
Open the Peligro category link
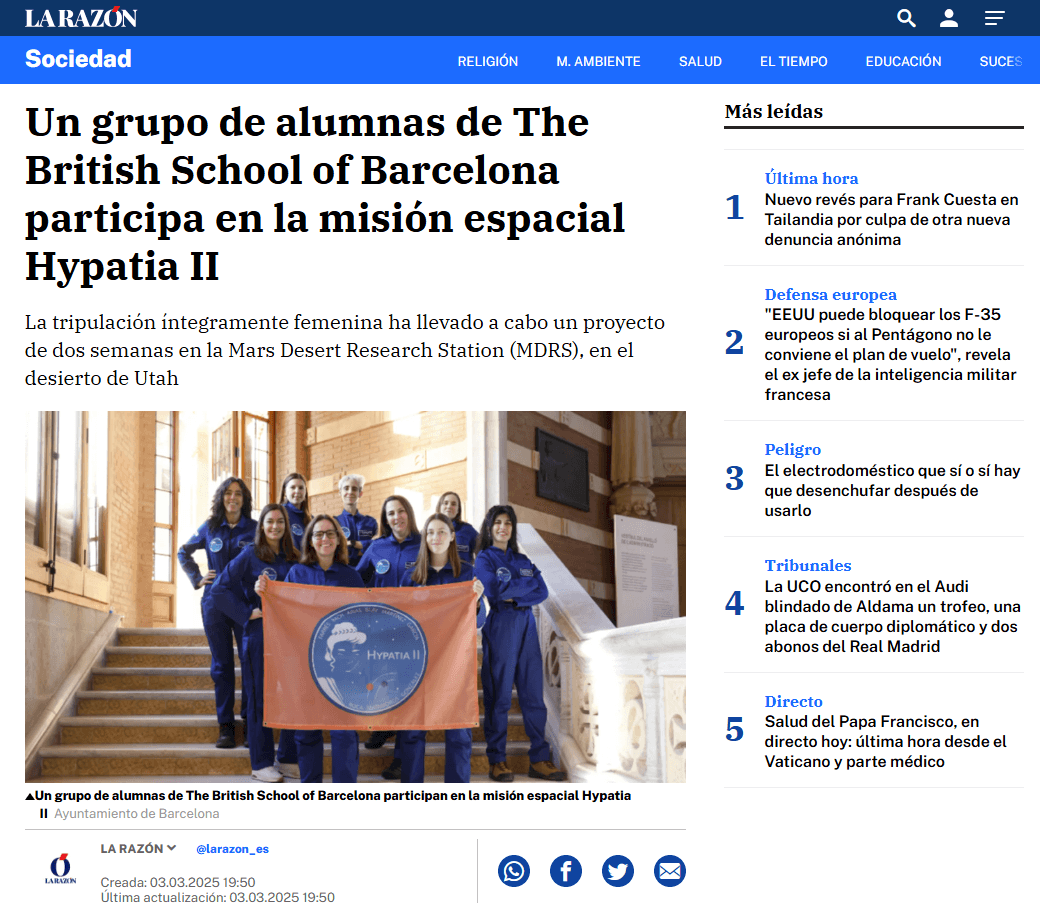tap(793, 450)
